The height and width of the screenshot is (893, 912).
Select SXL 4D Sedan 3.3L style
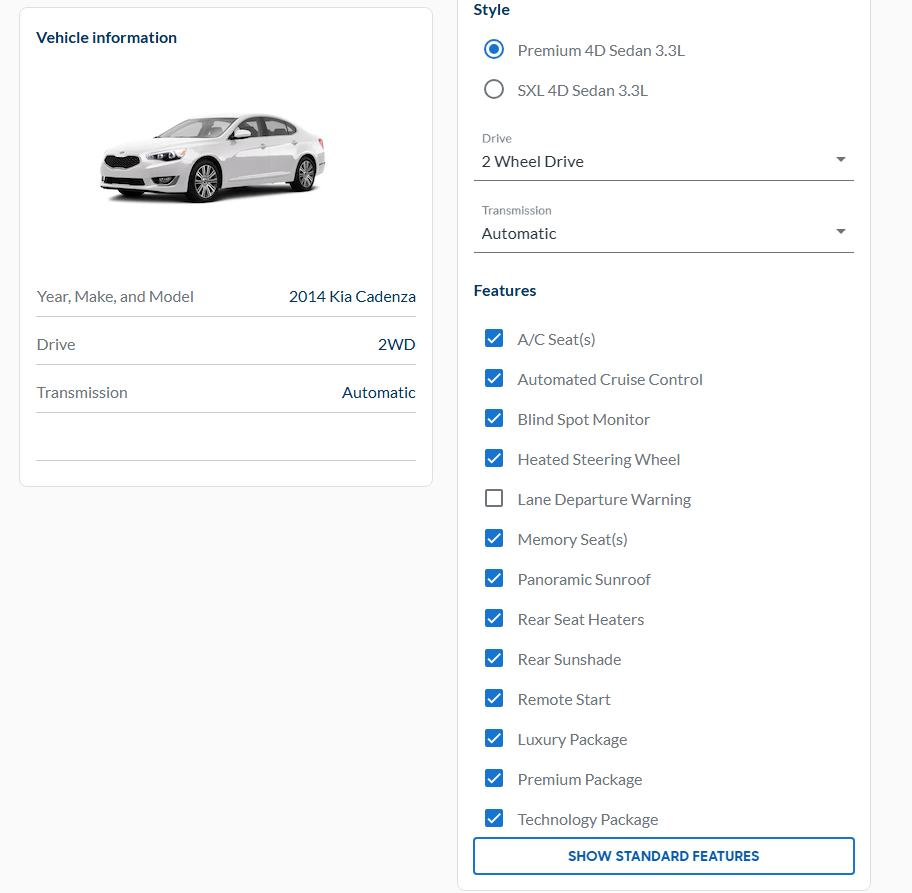coord(494,90)
